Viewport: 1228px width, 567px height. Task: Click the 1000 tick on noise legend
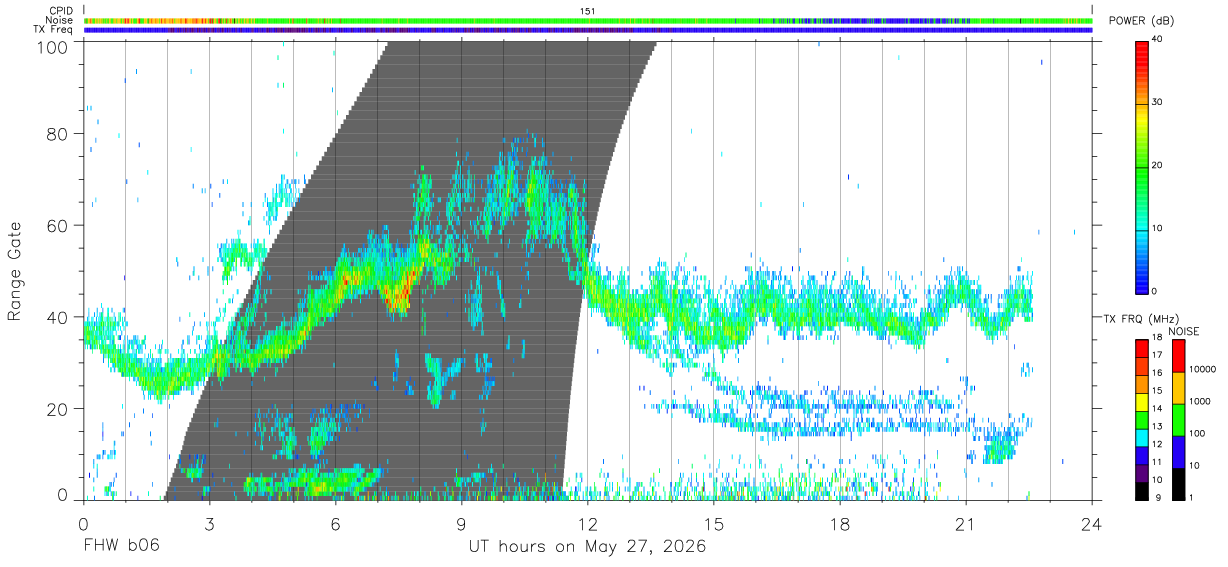1202,402
